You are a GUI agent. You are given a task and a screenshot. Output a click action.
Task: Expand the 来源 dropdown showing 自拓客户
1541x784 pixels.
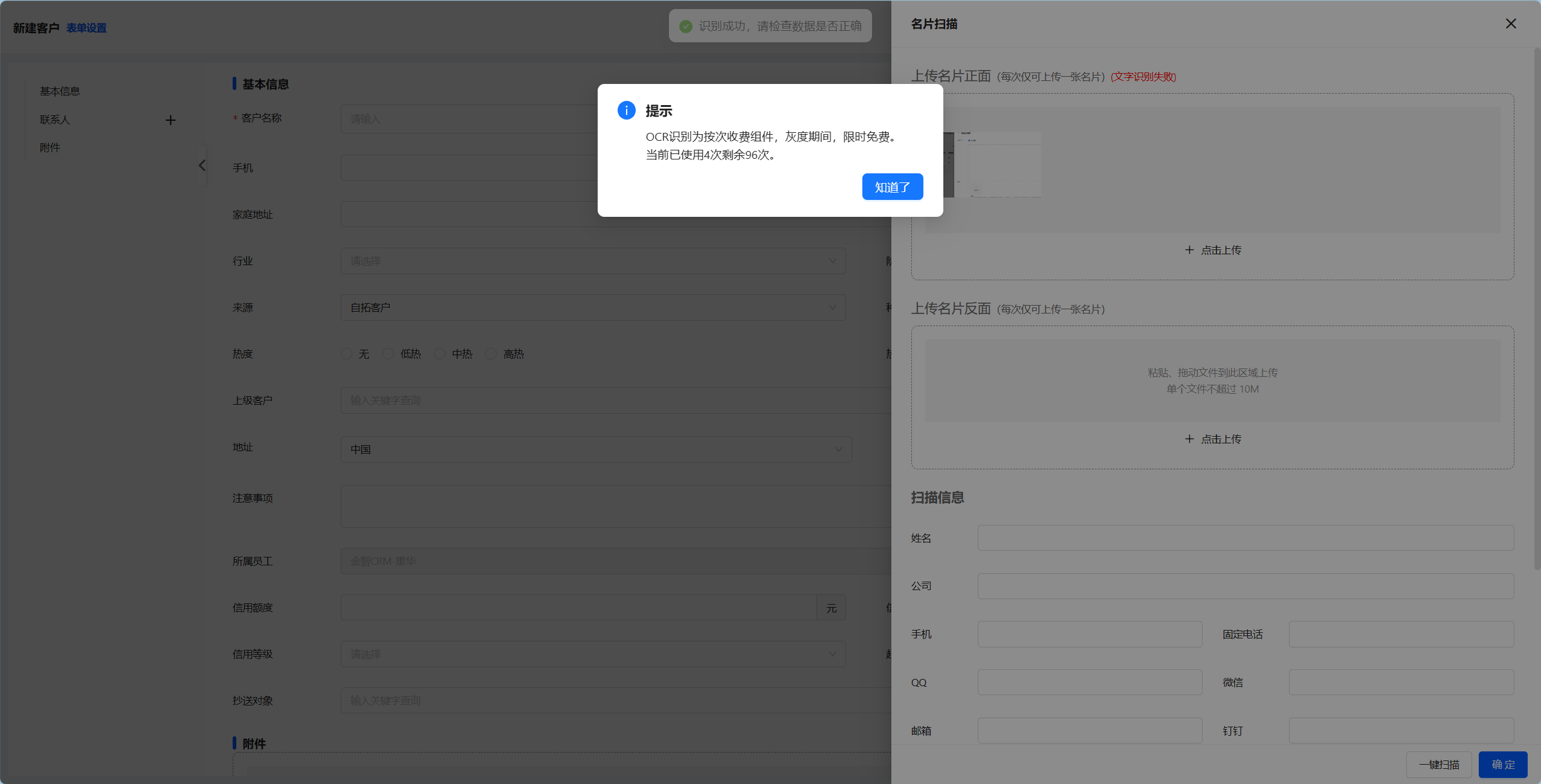[x=592, y=307]
